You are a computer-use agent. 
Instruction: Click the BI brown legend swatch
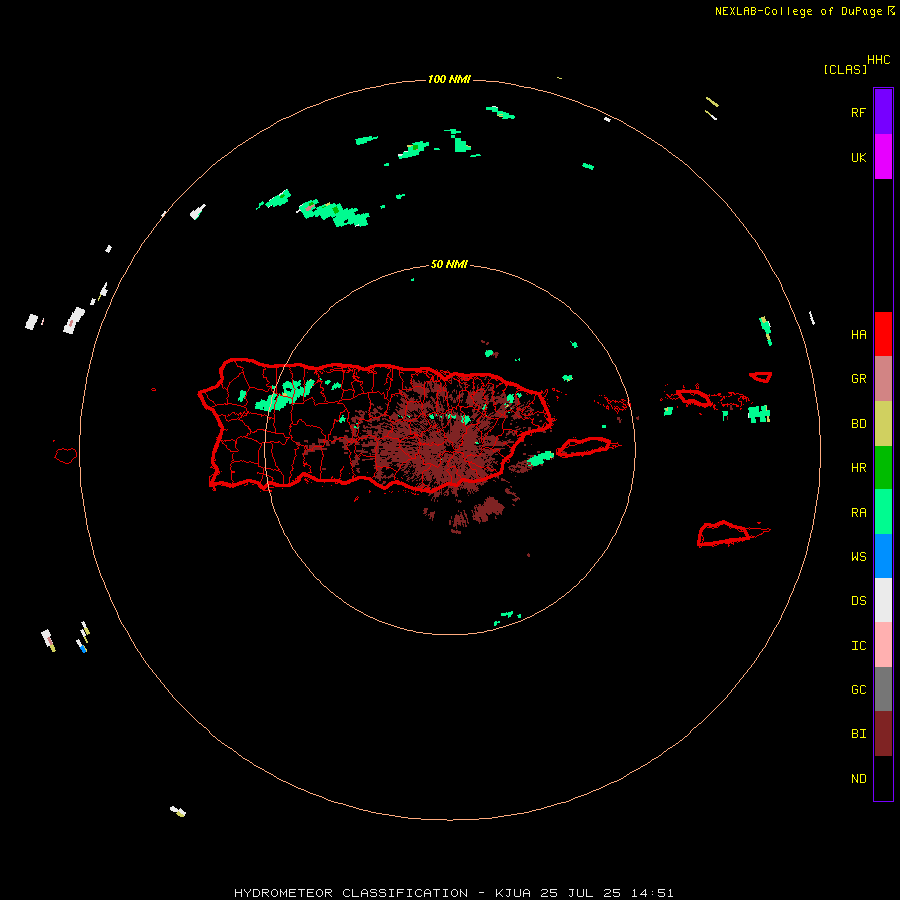pos(883,734)
